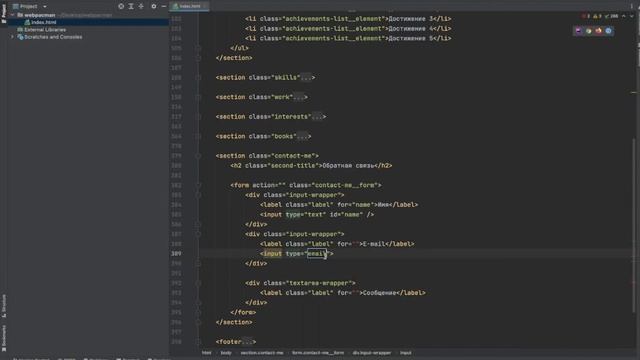640x360 pixels.
Task: Open preview in WebStorm built-in browser
Action: [x=578, y=31]
